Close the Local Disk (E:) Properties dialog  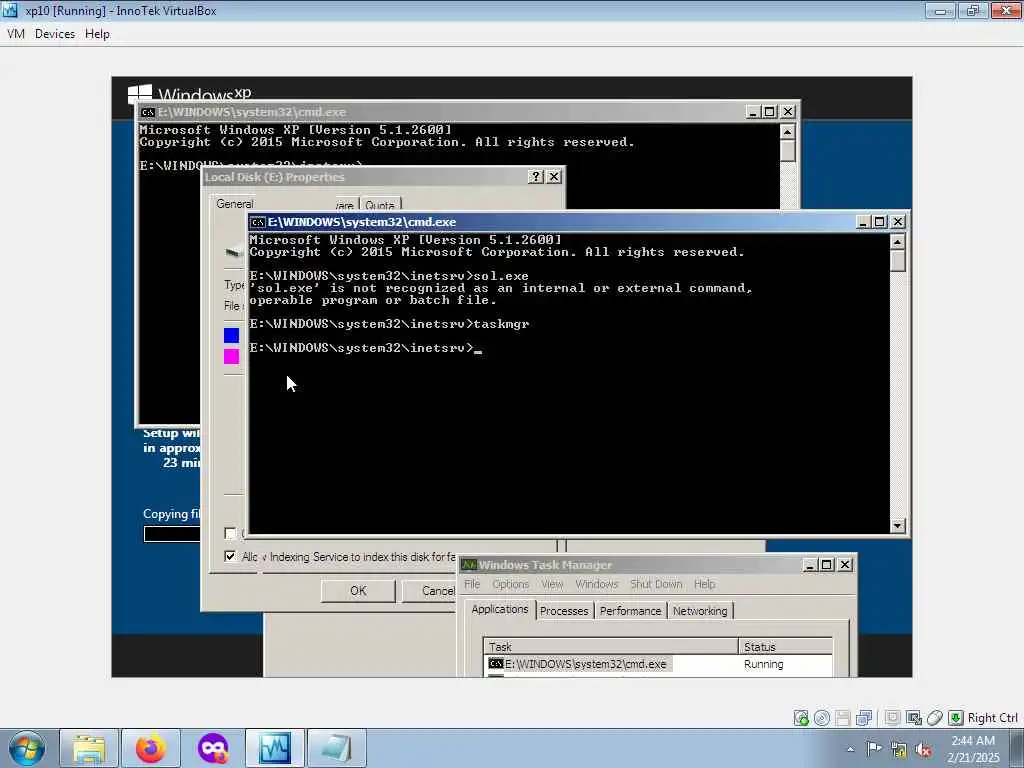click(554, 177)
